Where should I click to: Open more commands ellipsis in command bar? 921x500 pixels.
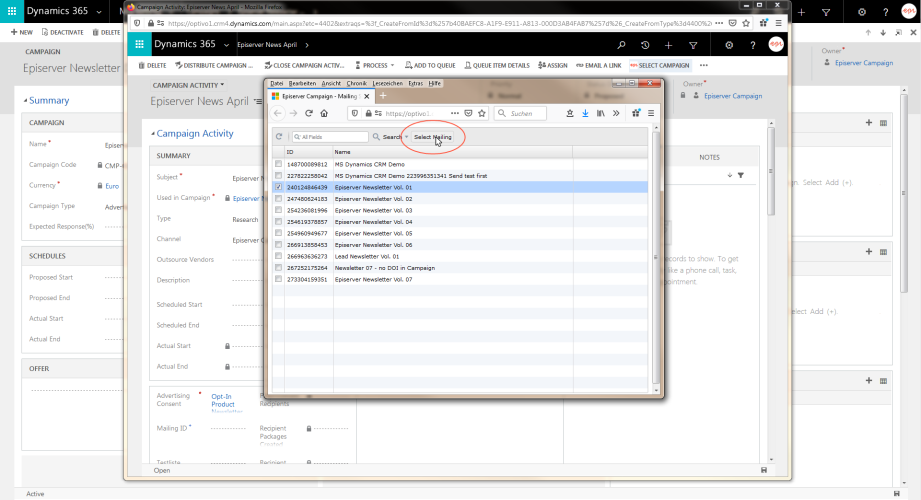(704, 65)
